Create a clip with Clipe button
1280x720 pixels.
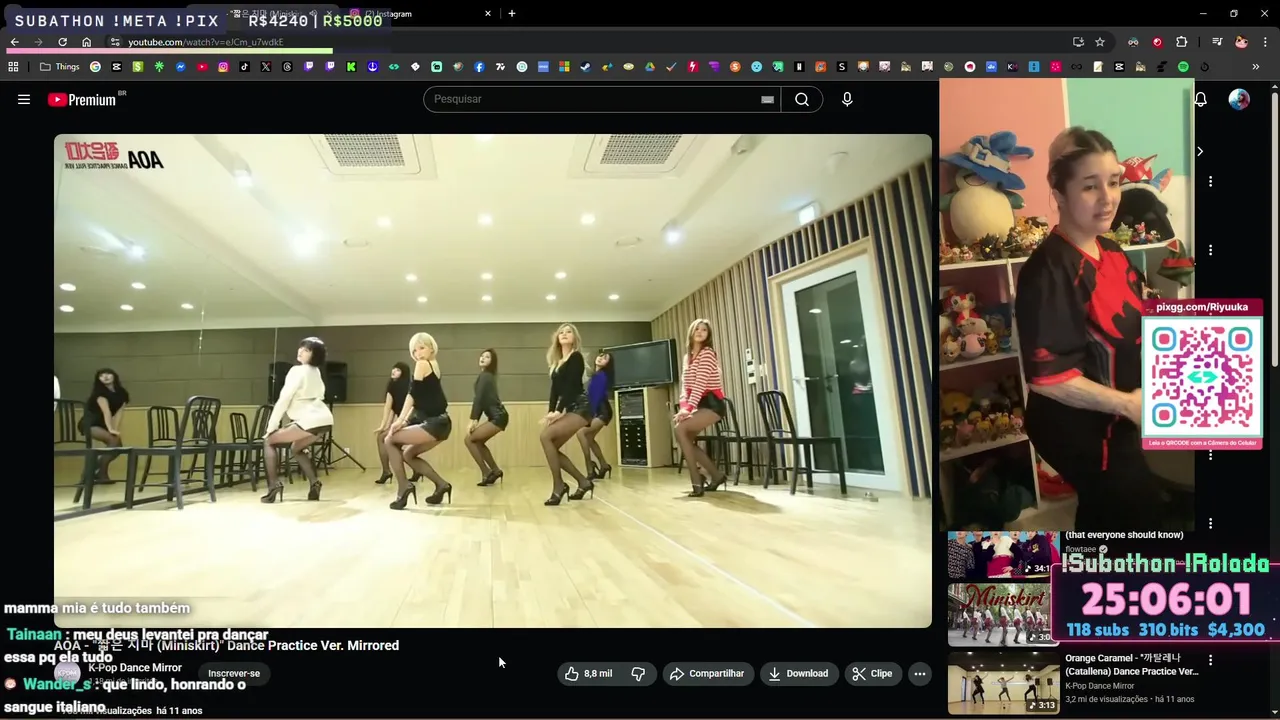872,674
